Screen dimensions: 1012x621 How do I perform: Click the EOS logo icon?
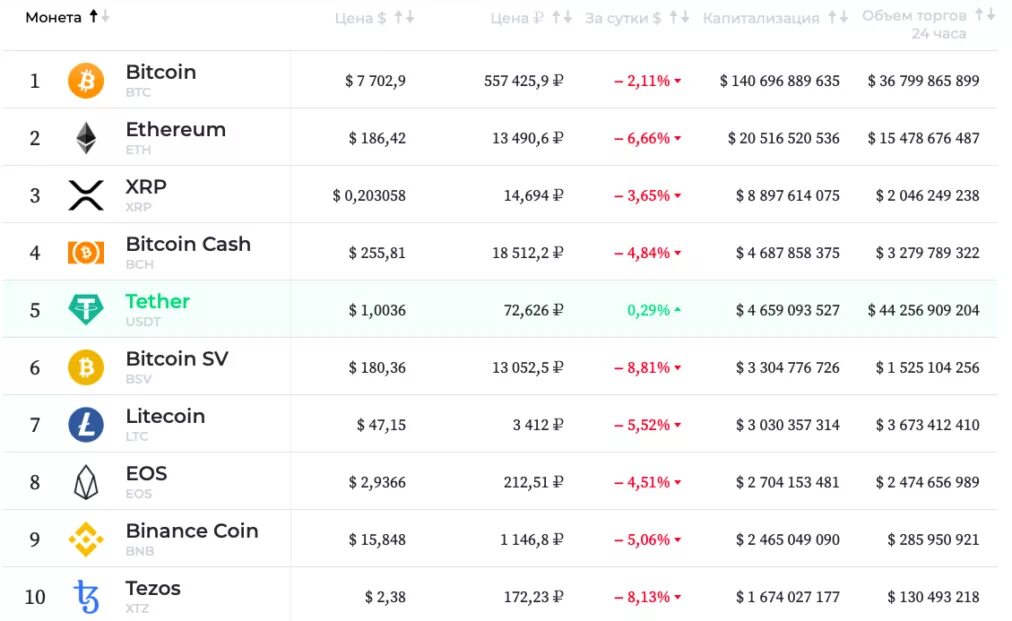(86, 483)
